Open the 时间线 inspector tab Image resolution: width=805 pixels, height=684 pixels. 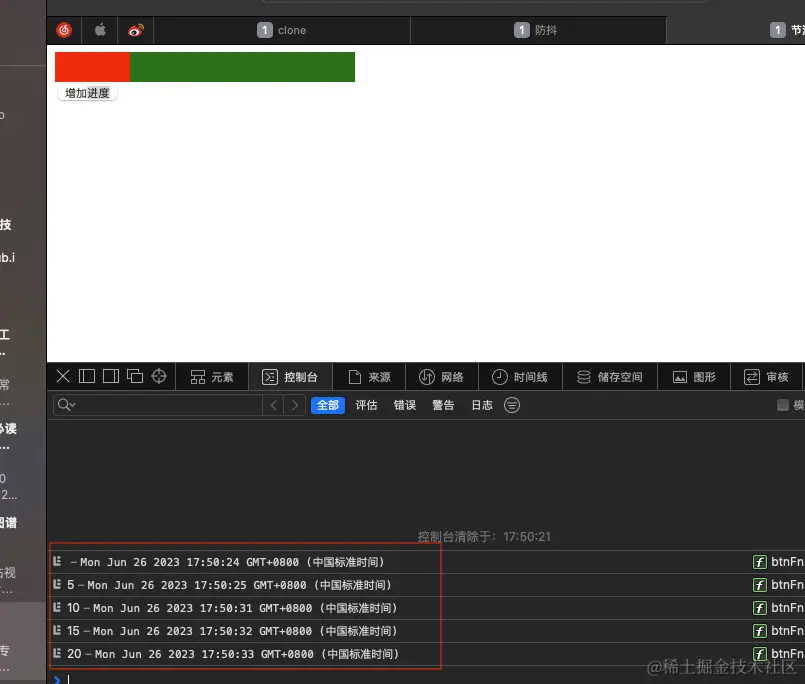[x=520, y=377]
